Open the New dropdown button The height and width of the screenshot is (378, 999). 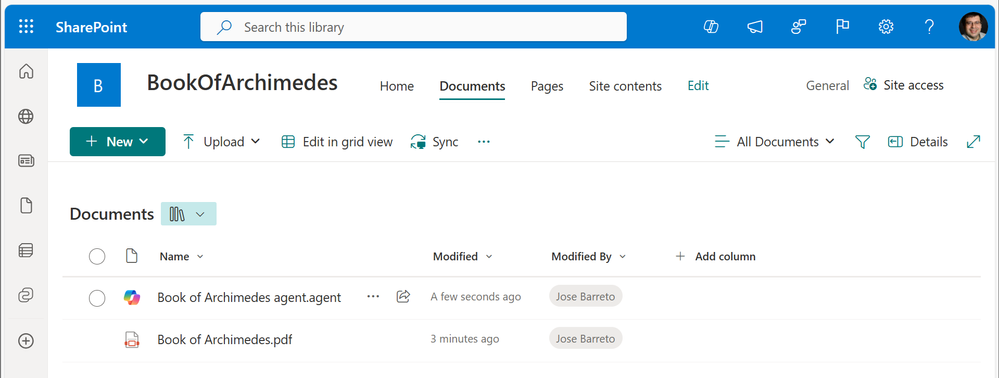pos(117,142)
